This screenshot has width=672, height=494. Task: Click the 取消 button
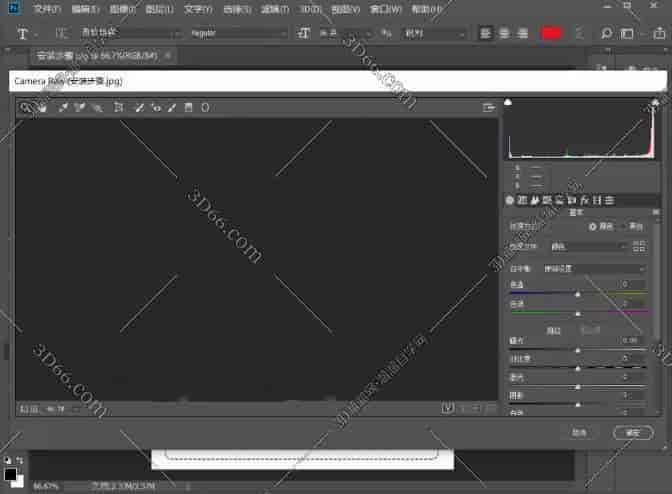[x=579, y=433]
